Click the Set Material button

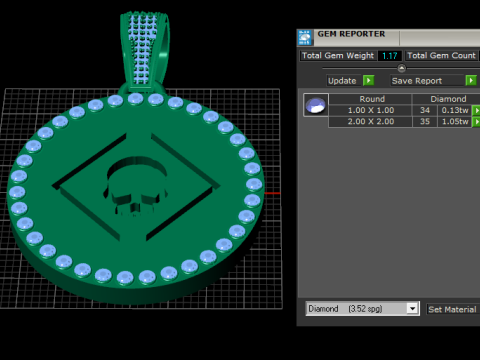pos(452,309)
